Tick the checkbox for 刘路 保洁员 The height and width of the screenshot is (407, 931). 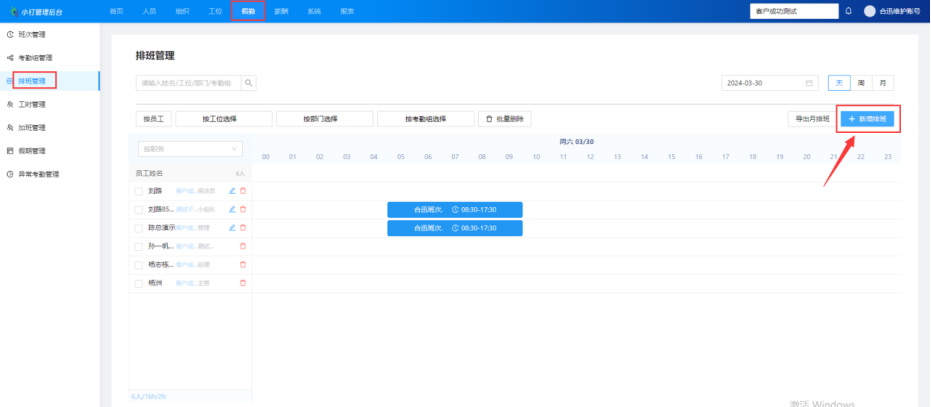tap(138, 191)
